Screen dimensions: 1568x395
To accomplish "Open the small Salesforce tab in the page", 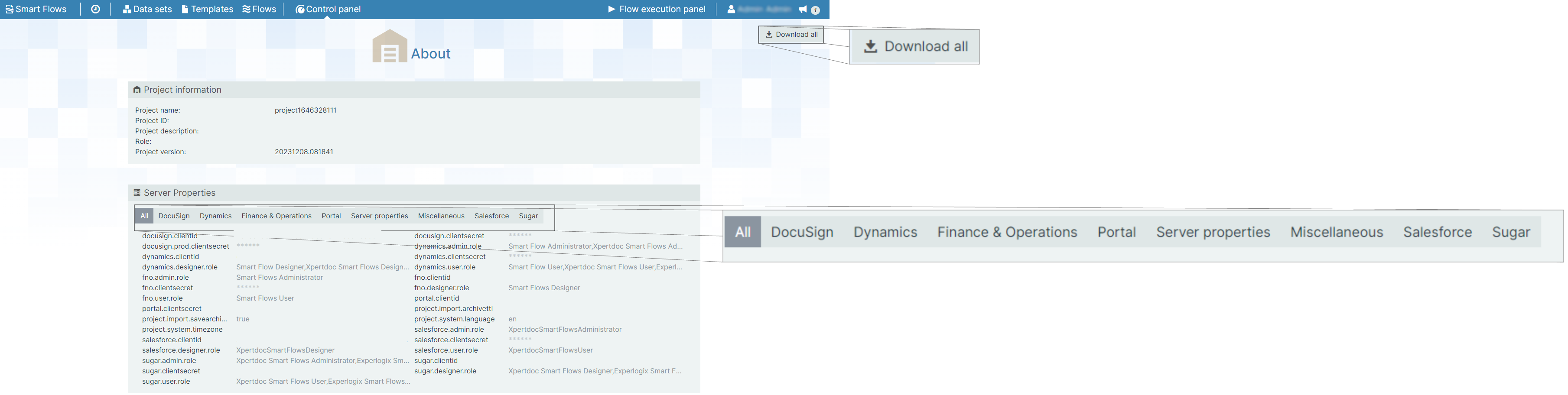I will [492, 216].
